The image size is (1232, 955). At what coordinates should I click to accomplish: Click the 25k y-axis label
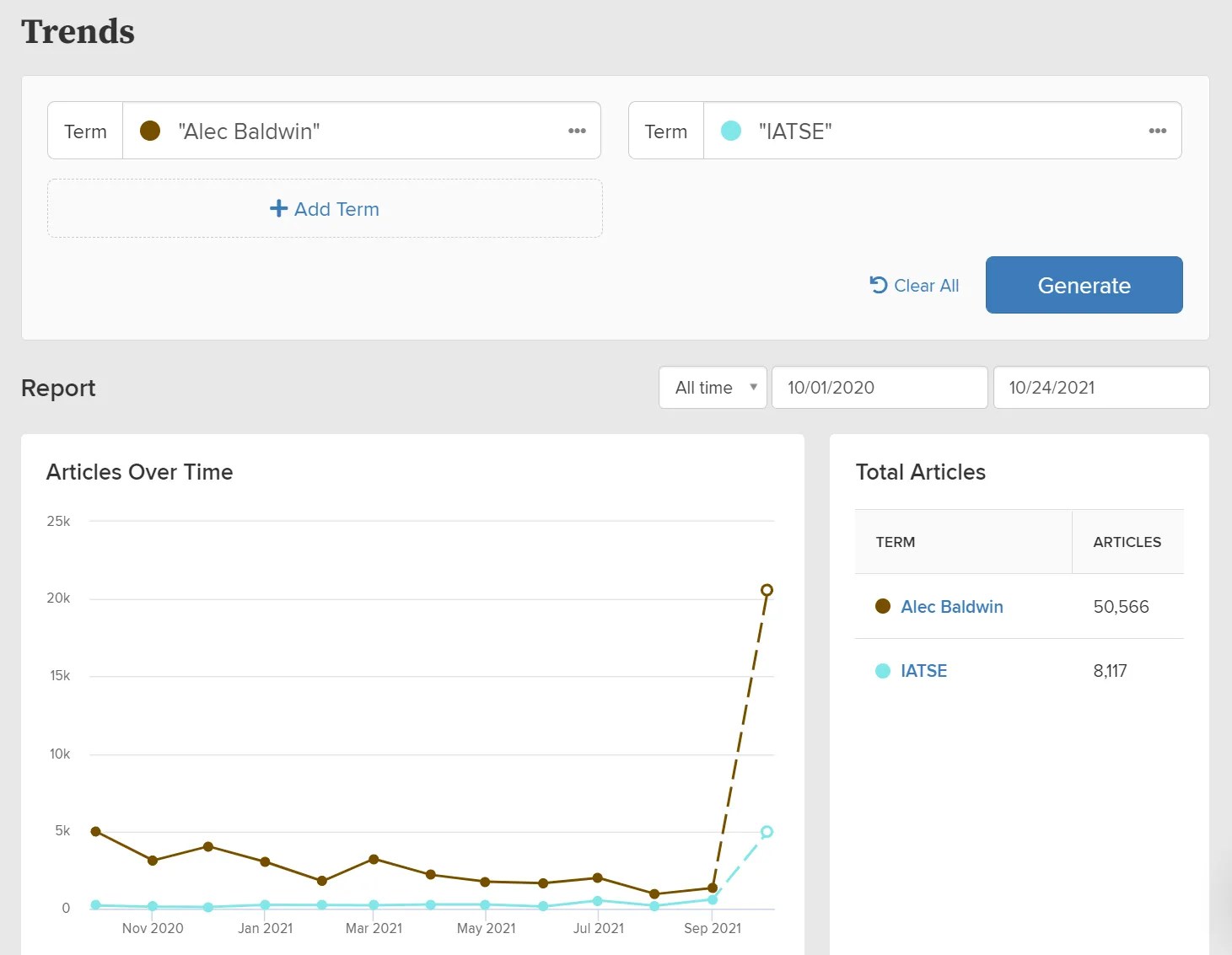point(58,521)
